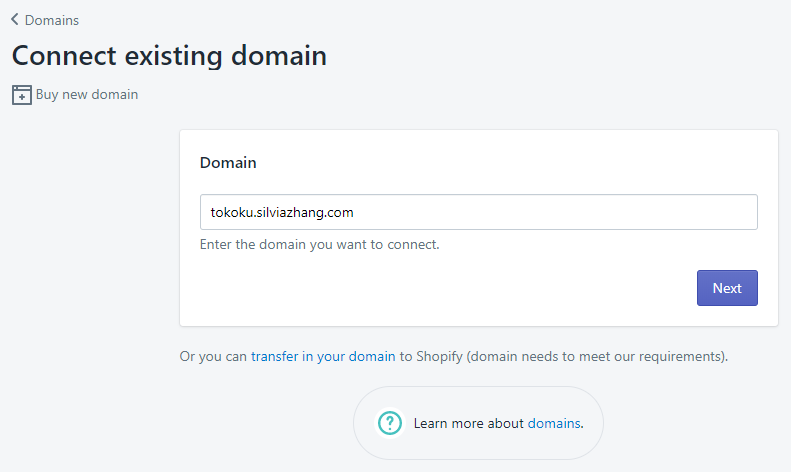
Task: Click the back chevron beside Domains
Action: [x=15, y=20]
